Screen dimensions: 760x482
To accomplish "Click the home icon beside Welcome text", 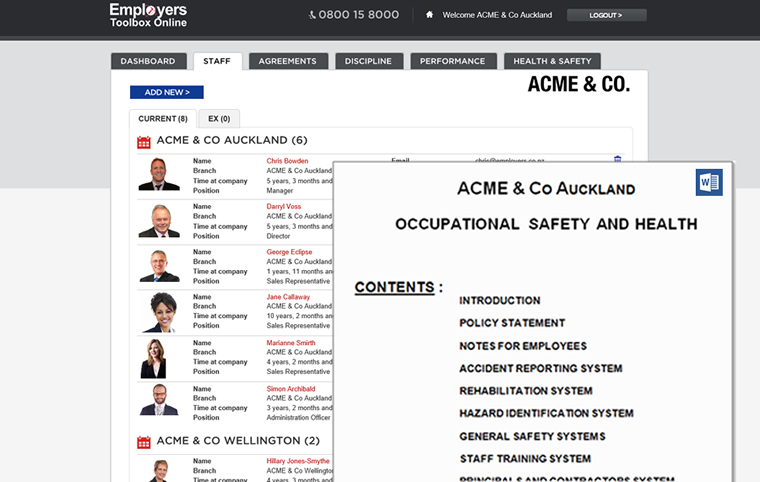I will (429, 15).
